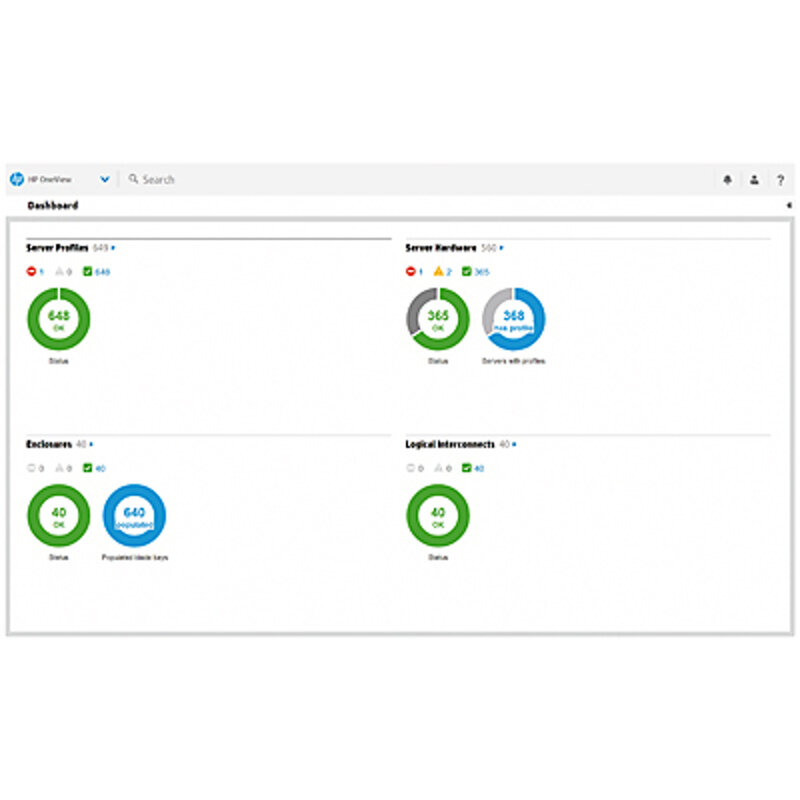
Task: Open the Logical Interconnects panel heading
Action: (x=450, y=444)
